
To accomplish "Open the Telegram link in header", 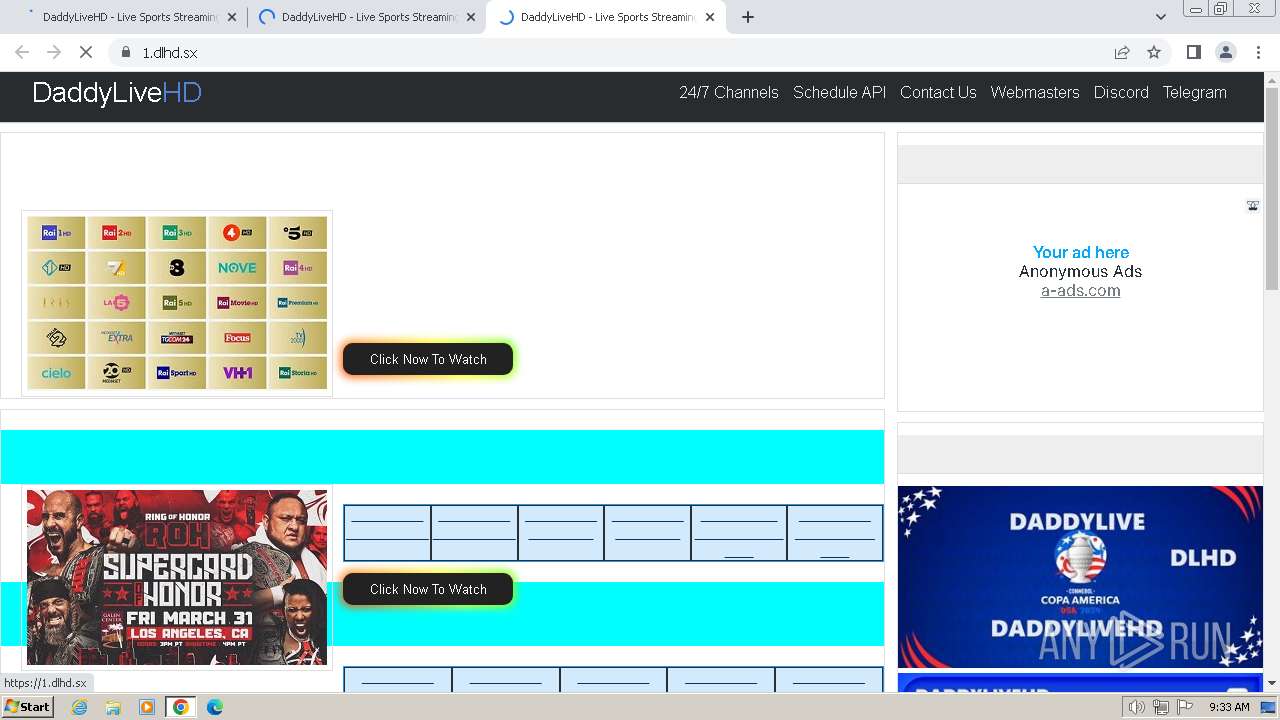I will coord(1194,92).
